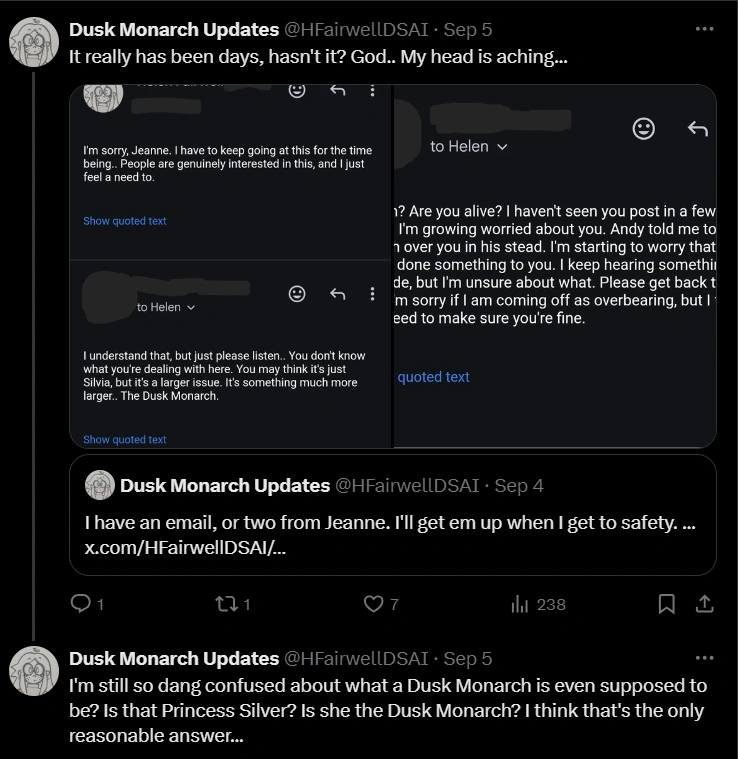Screen dimensions: 738x759
Task: Open the @HFairwellDSAI handle on second tweet
Action: coord(356,659)
